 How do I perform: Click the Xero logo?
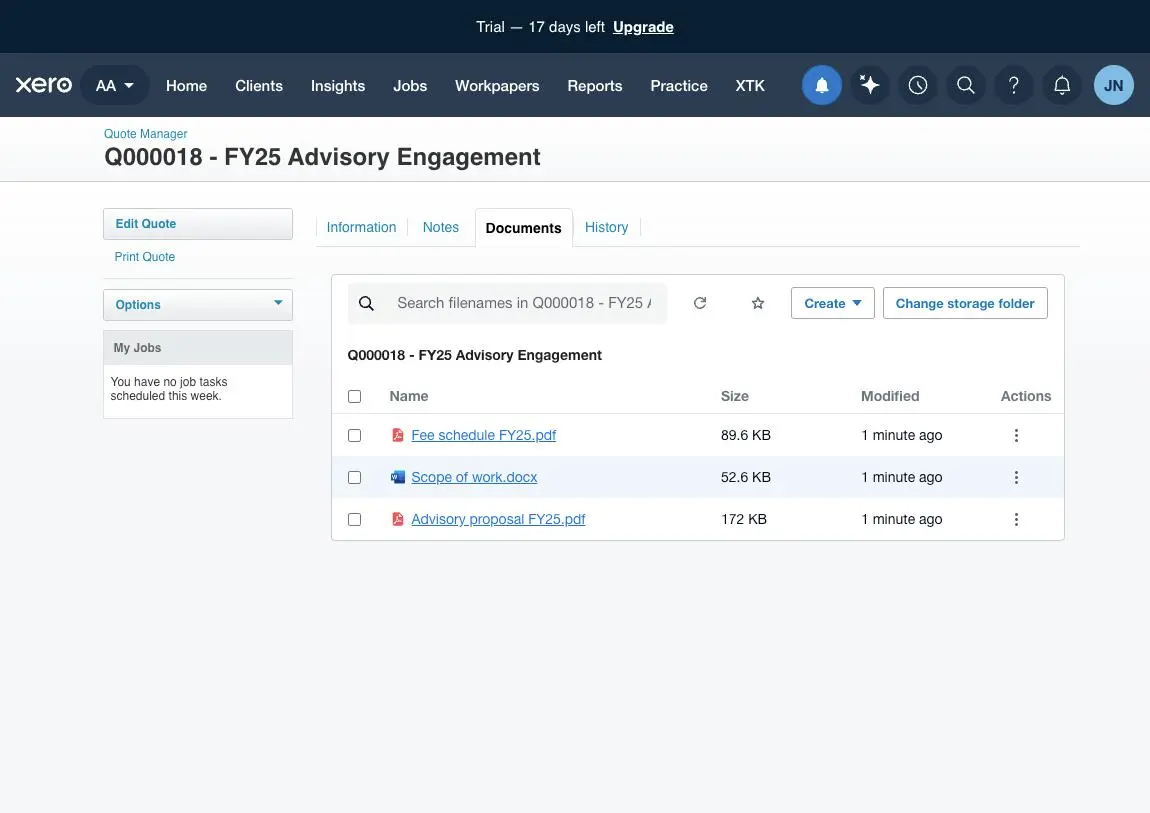44,85
